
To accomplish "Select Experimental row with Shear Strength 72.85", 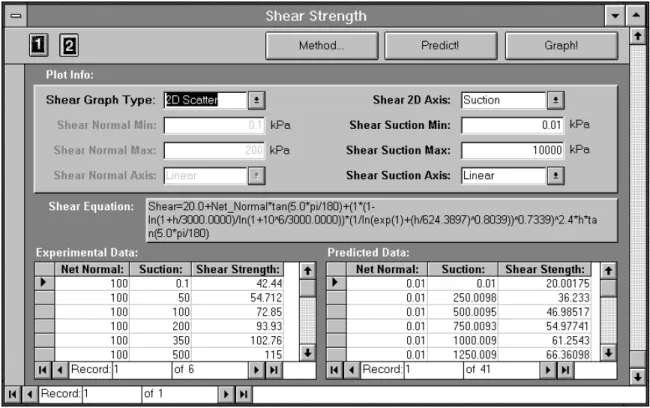I will pyautogui.click(x=44, y=312).
